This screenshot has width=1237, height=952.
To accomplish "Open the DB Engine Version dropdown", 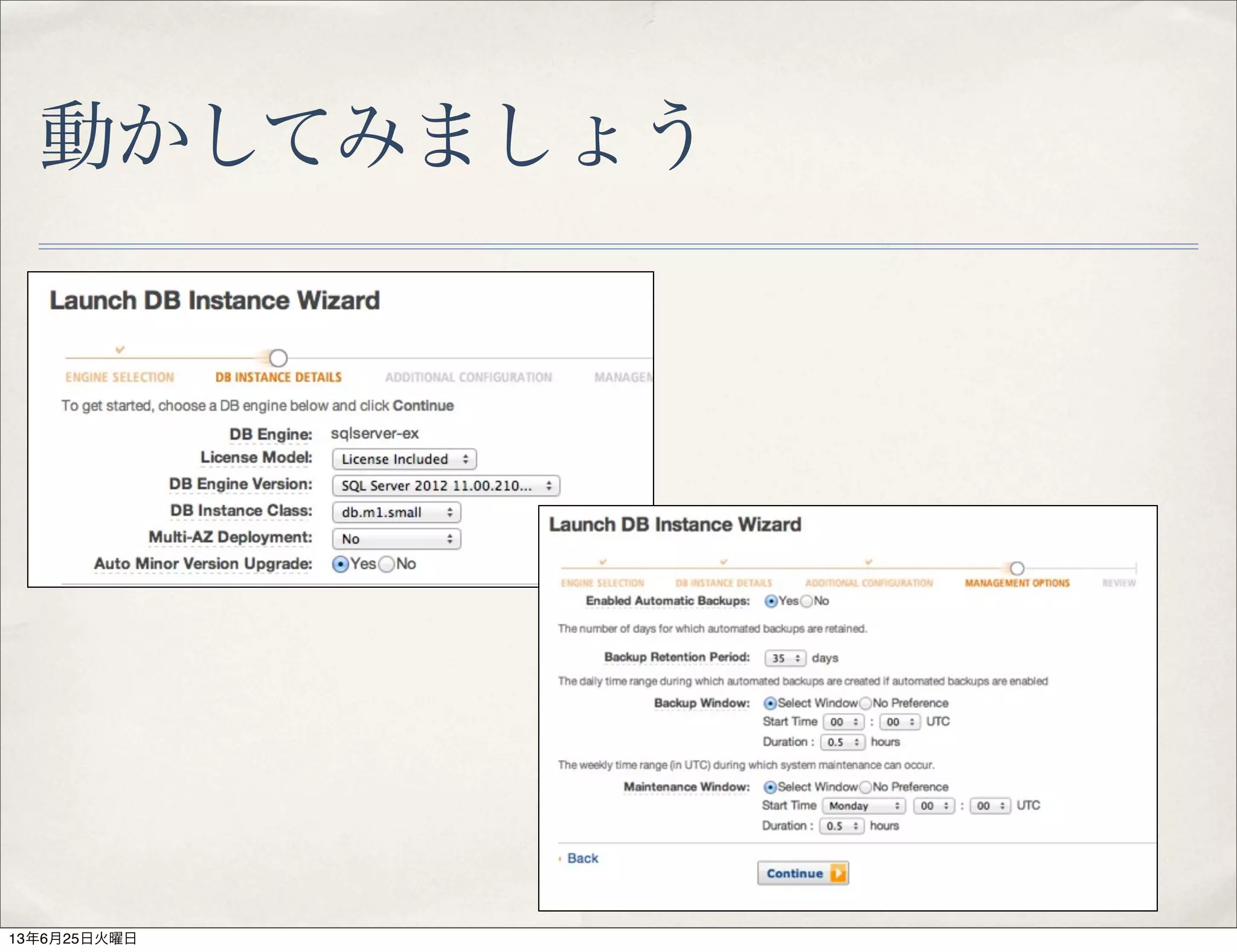I will (x=446, y=486).
